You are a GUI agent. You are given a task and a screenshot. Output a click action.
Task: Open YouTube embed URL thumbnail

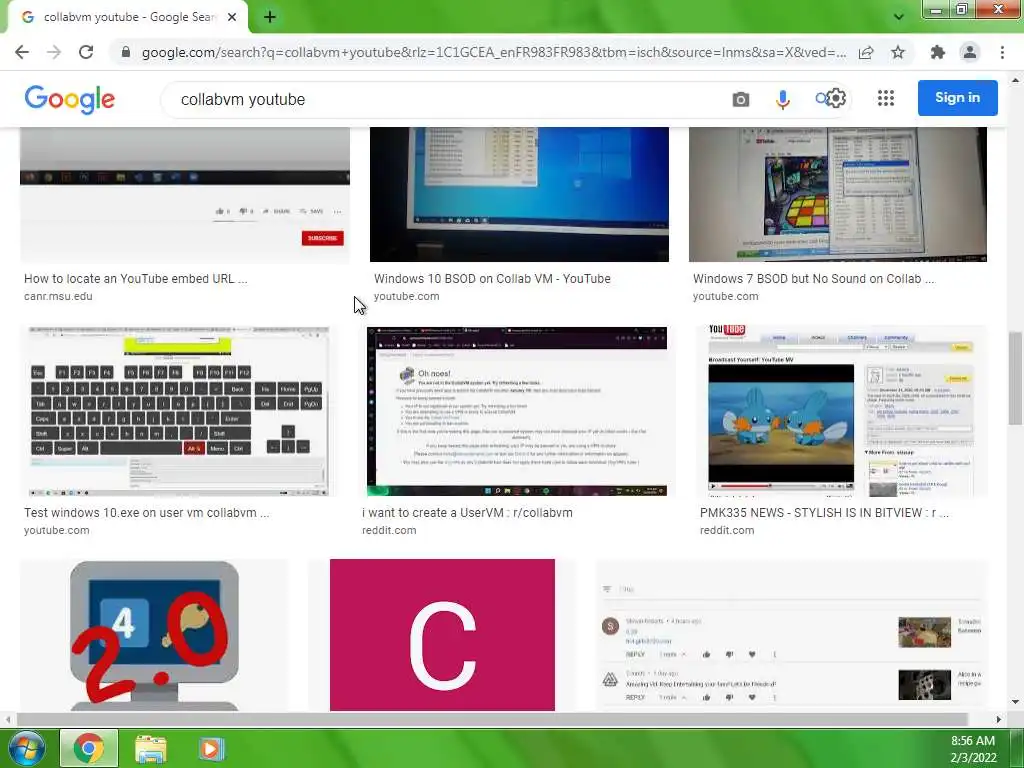(x=185, y=195)
